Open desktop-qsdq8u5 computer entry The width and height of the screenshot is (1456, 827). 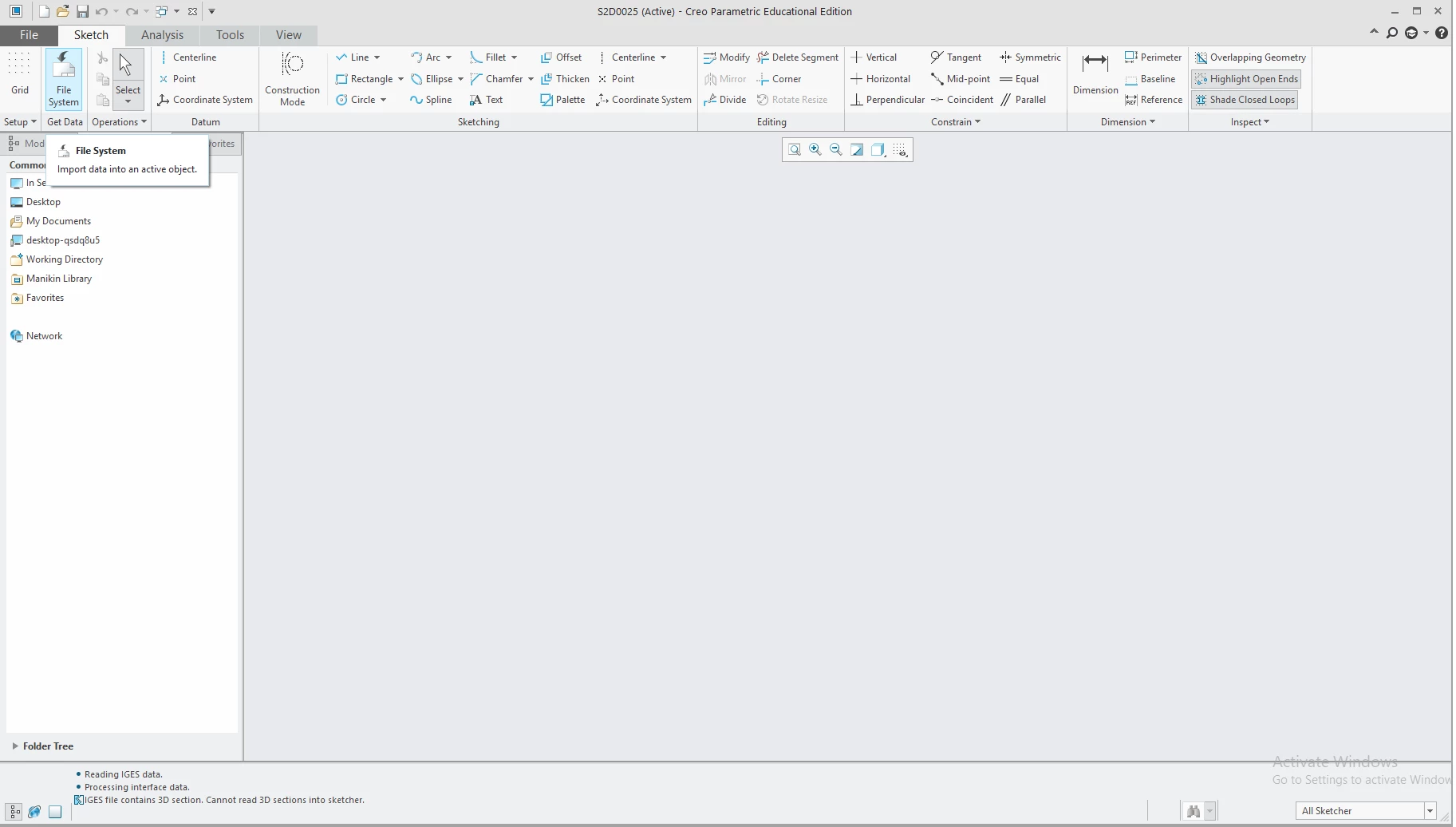[55, 240]
